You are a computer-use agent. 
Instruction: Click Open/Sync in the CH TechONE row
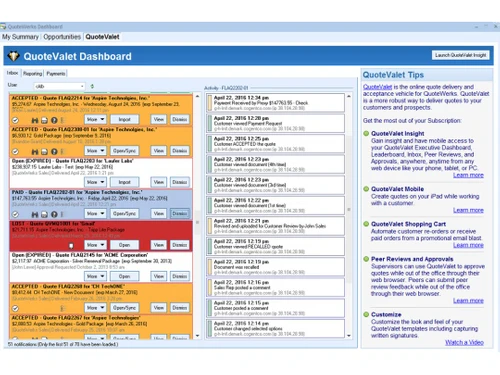point(124,308)
